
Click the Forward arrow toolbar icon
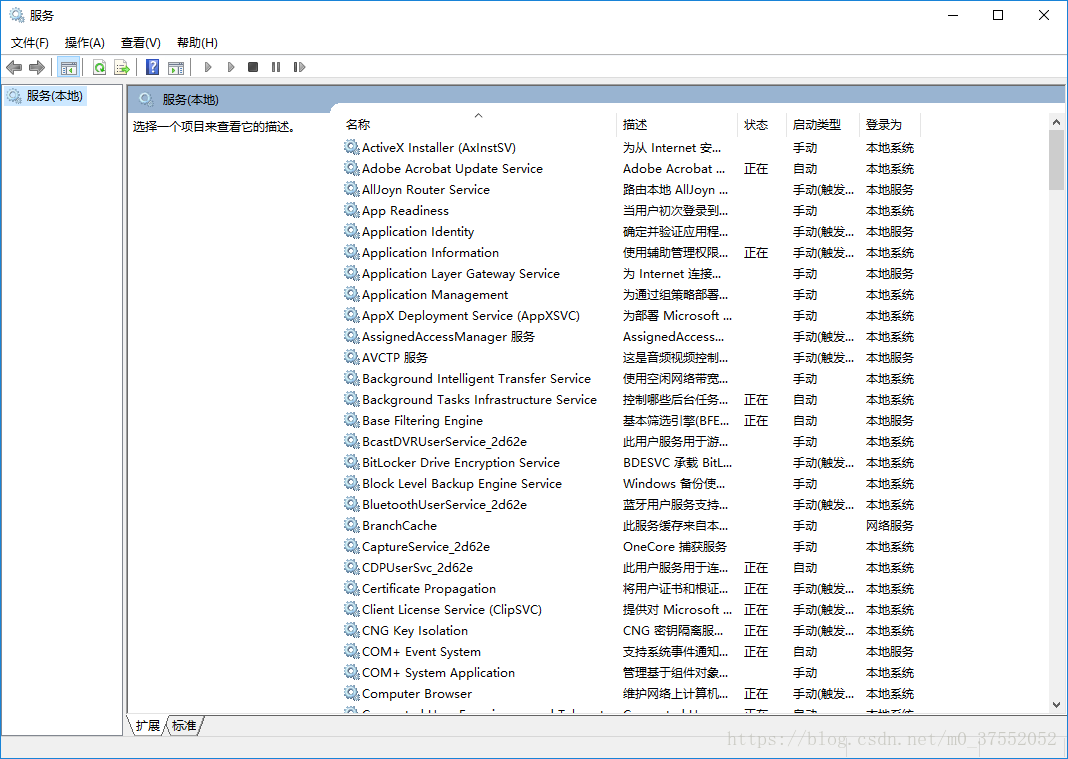37,67
